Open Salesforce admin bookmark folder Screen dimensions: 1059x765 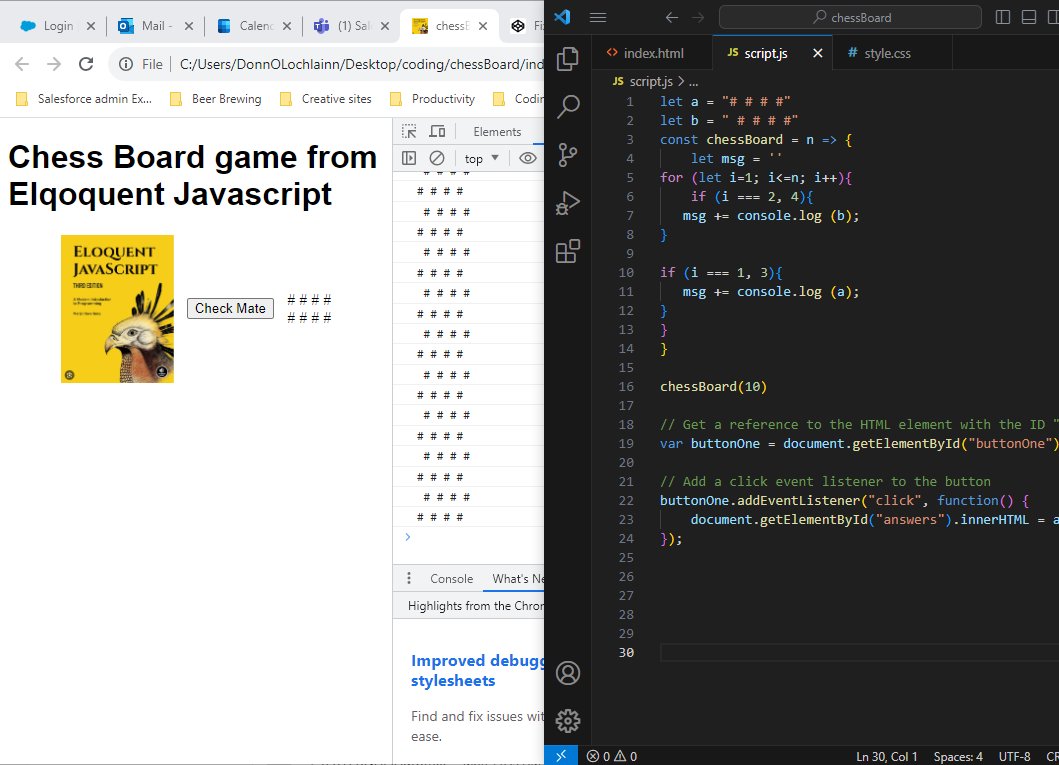[84, 99]
